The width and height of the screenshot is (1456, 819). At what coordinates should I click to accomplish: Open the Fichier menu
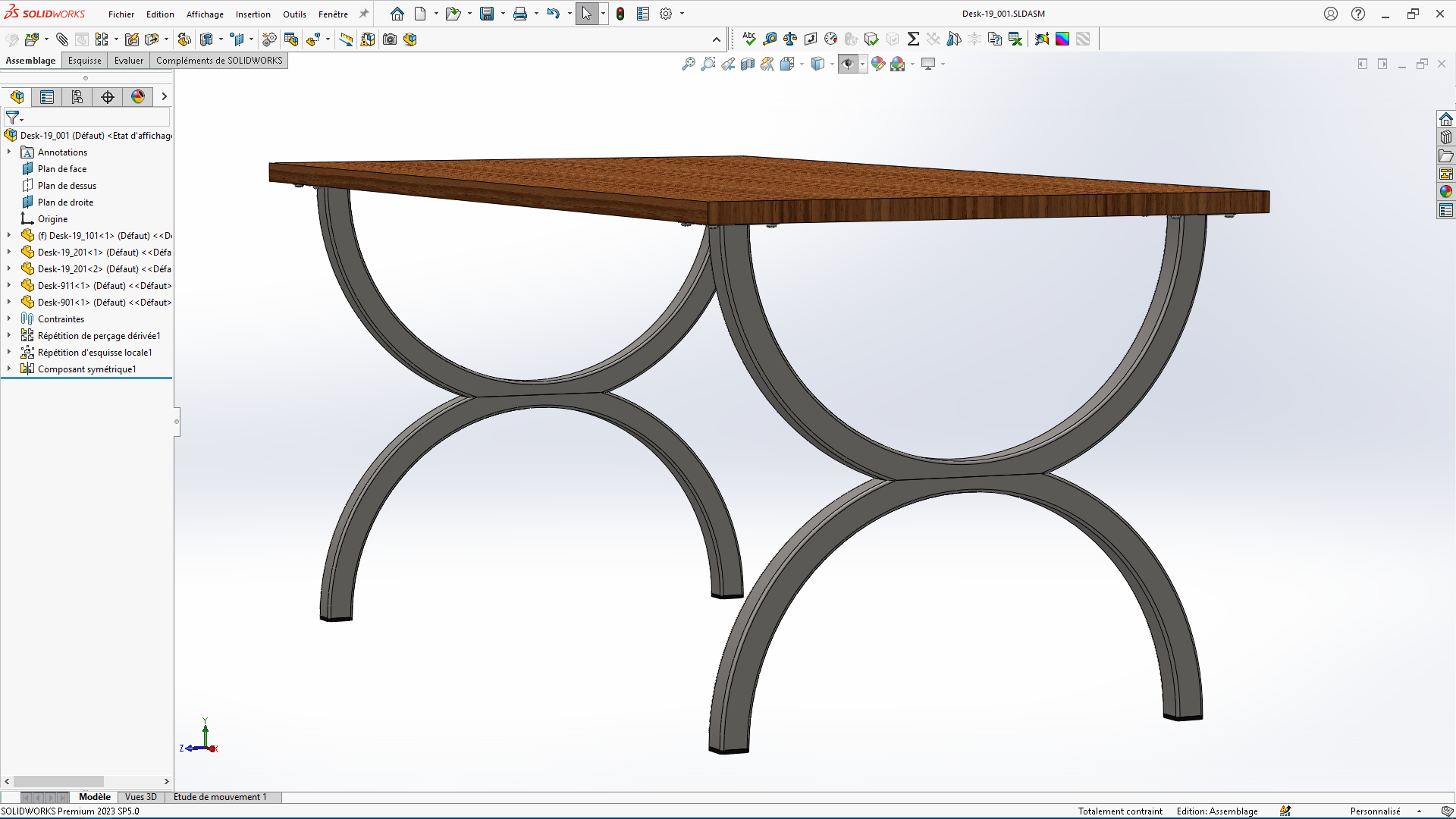pos(121,14)
